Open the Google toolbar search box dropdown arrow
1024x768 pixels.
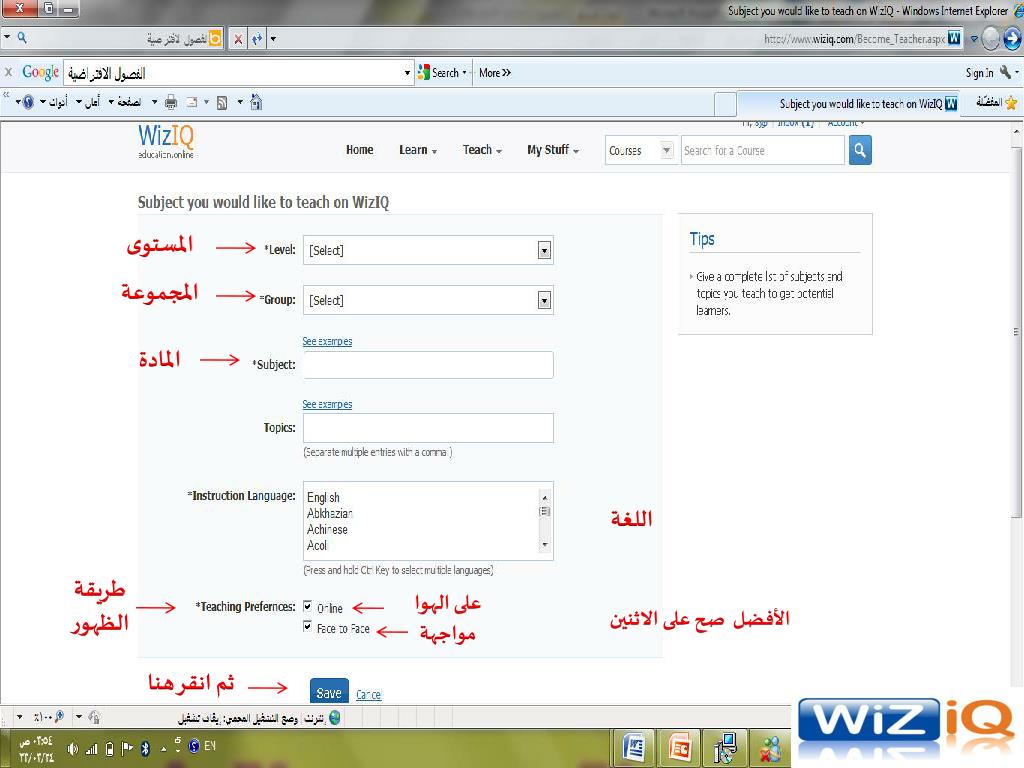point(408,73)
